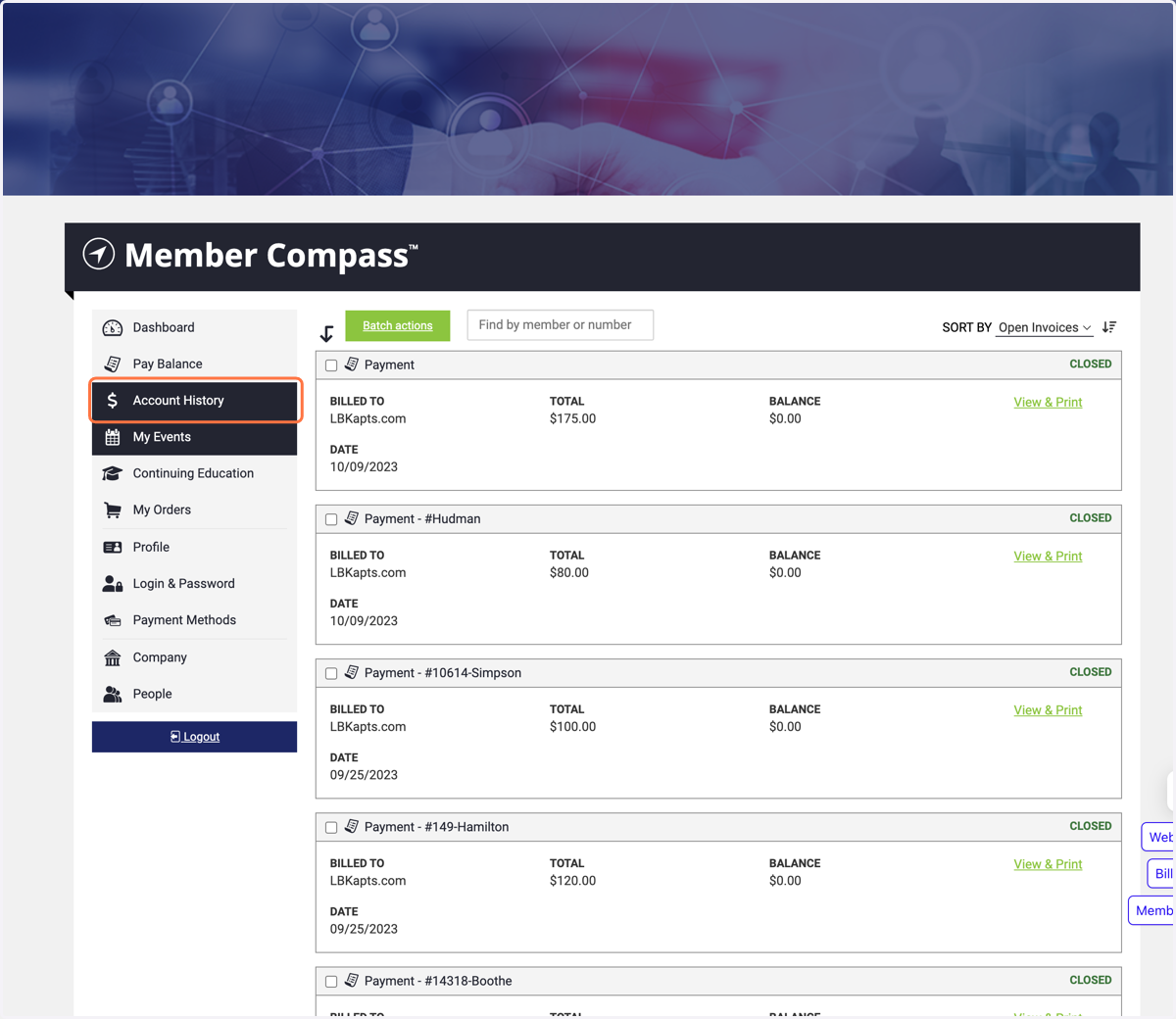This screenshot has height=1019, width=1176.
Task: Go to My Events in the sidebar
Action: pos(194,437)
